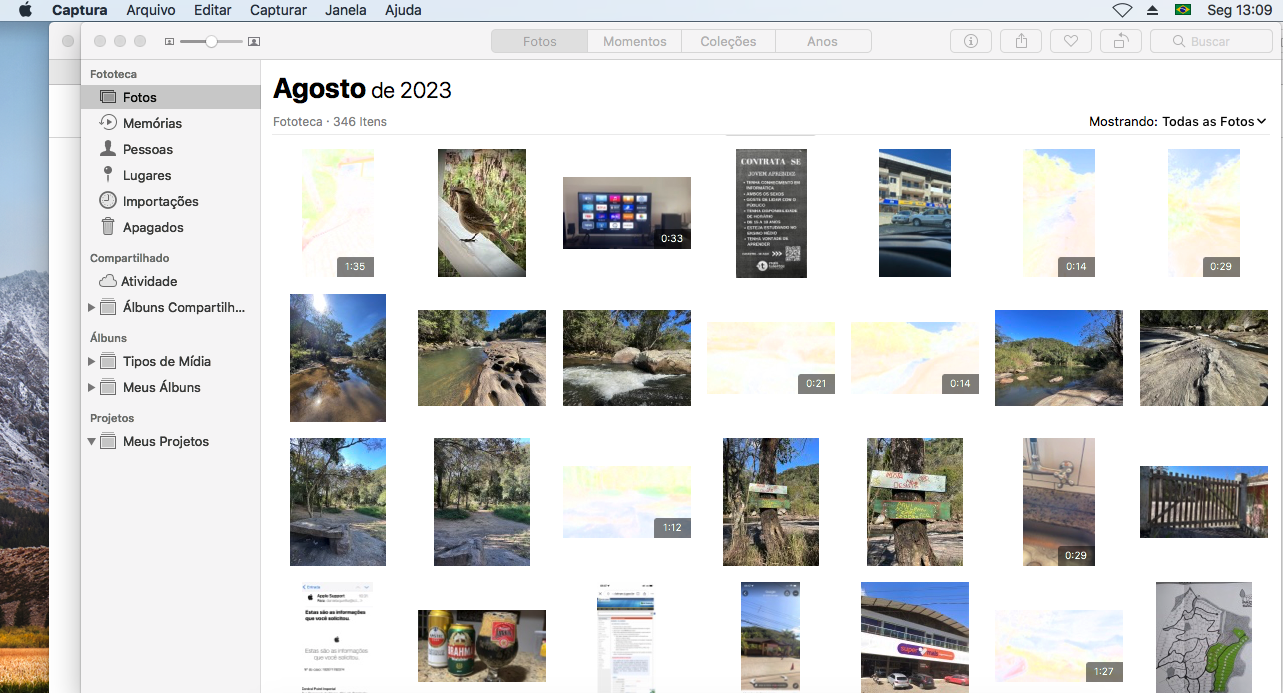Open the Capturar menu

[278, 10]
